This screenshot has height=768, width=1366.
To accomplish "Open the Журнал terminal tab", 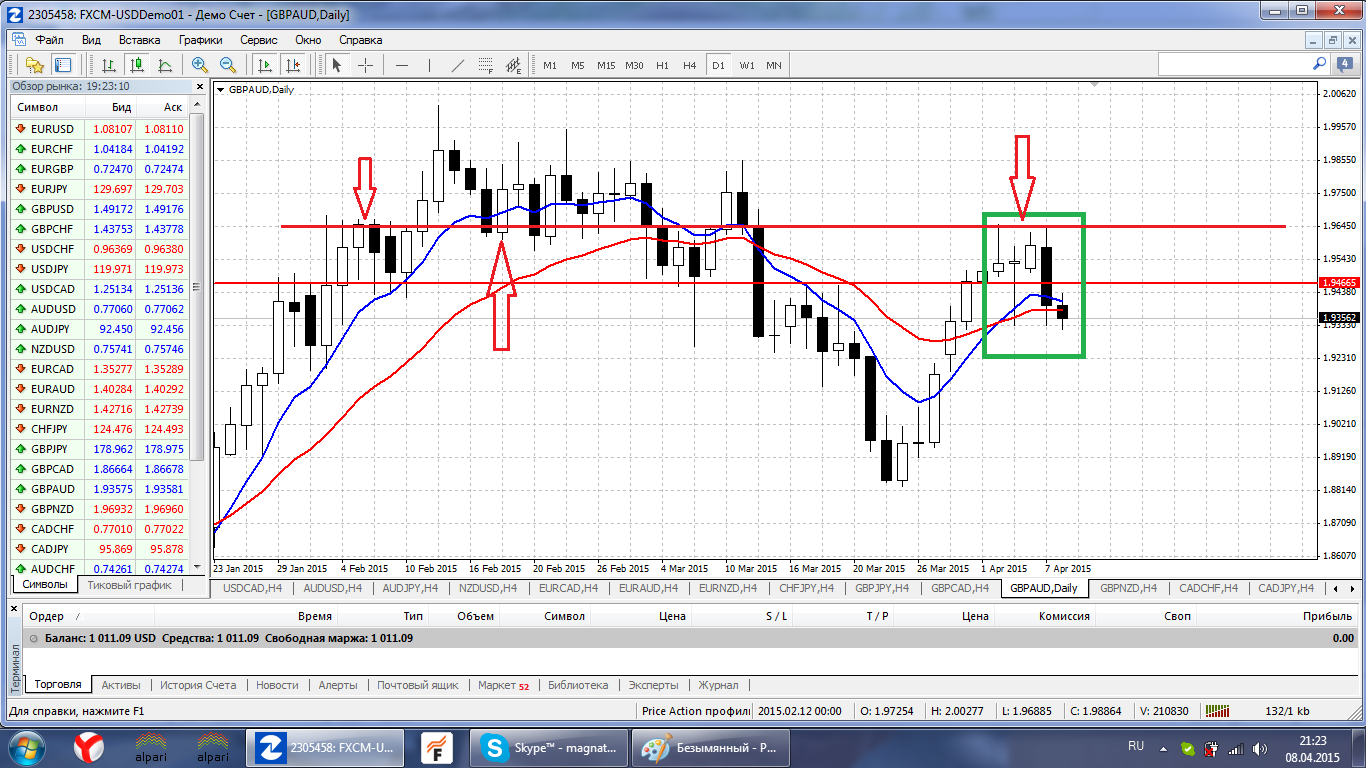I will click(718, 685).
